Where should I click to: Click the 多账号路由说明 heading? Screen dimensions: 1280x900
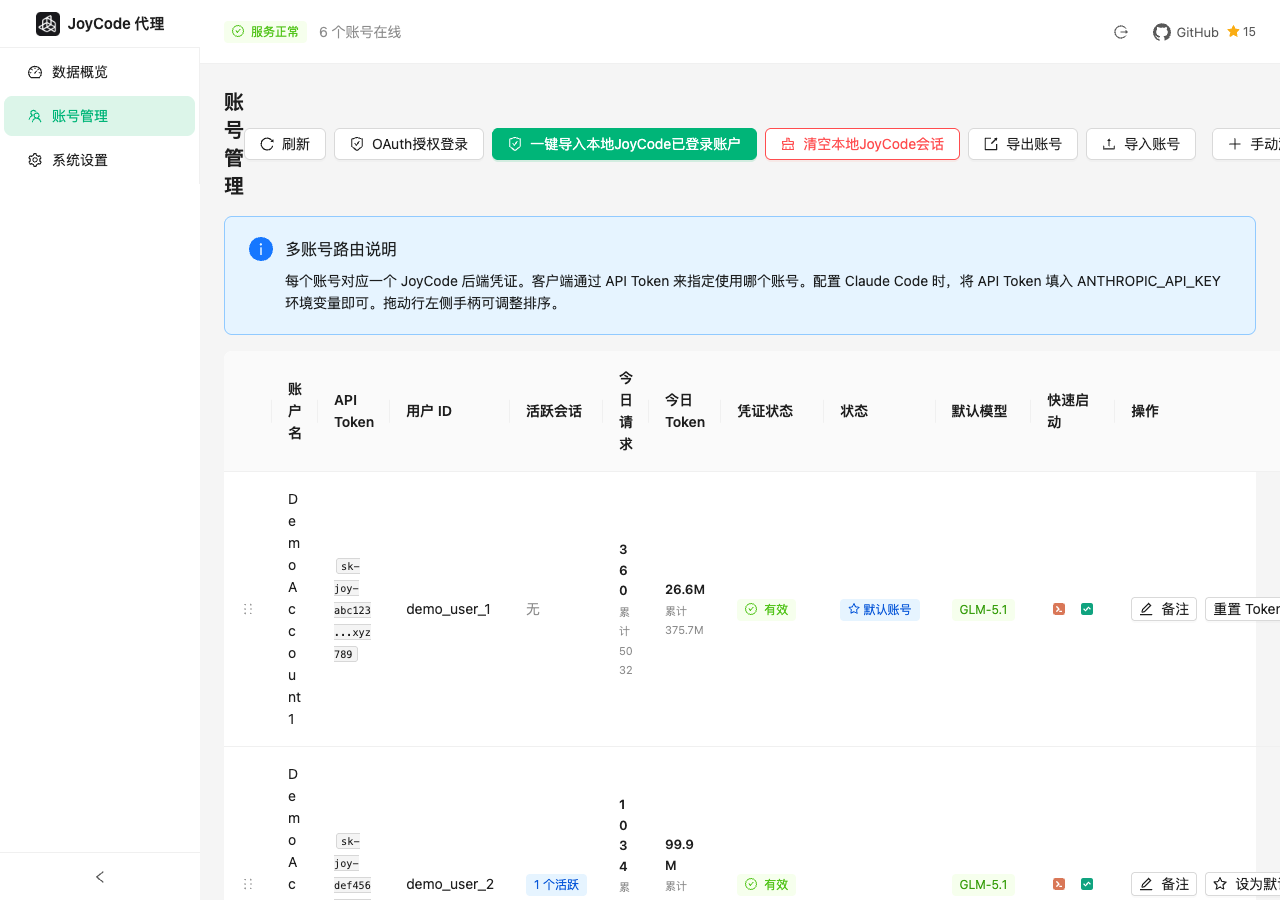pos(341,250)
